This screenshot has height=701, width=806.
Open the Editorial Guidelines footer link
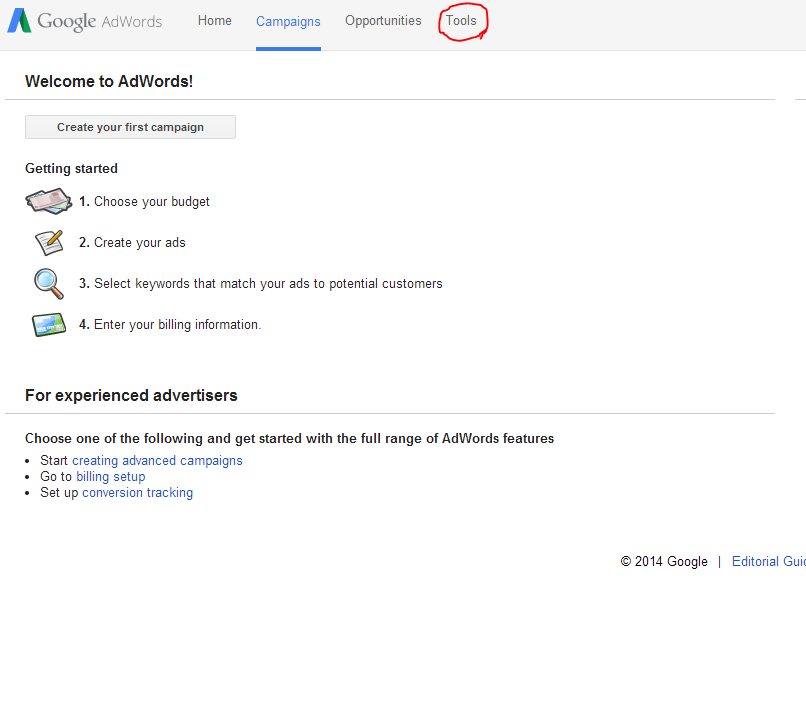click(x=768, y=562)
